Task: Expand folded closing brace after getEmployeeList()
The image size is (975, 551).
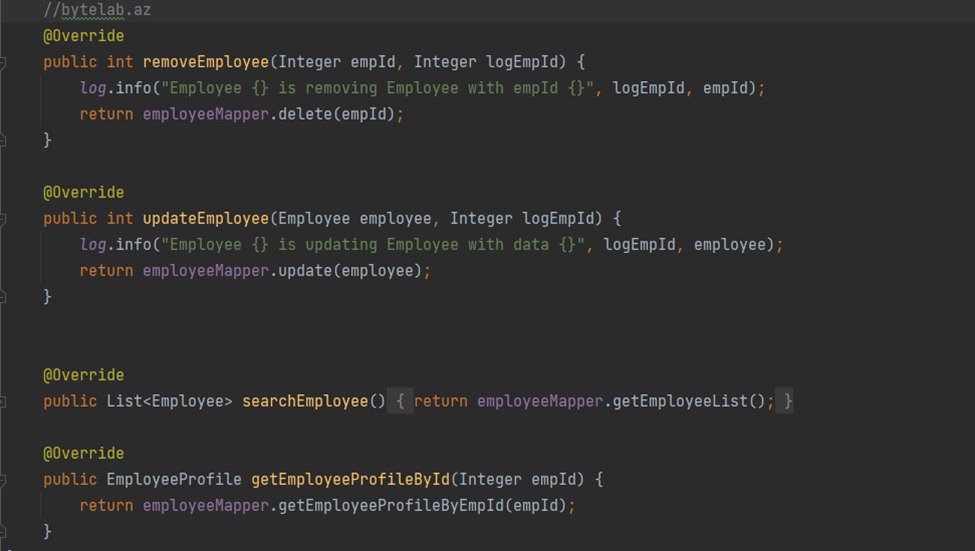Action: pyautogui.click(x=787, y=401)
